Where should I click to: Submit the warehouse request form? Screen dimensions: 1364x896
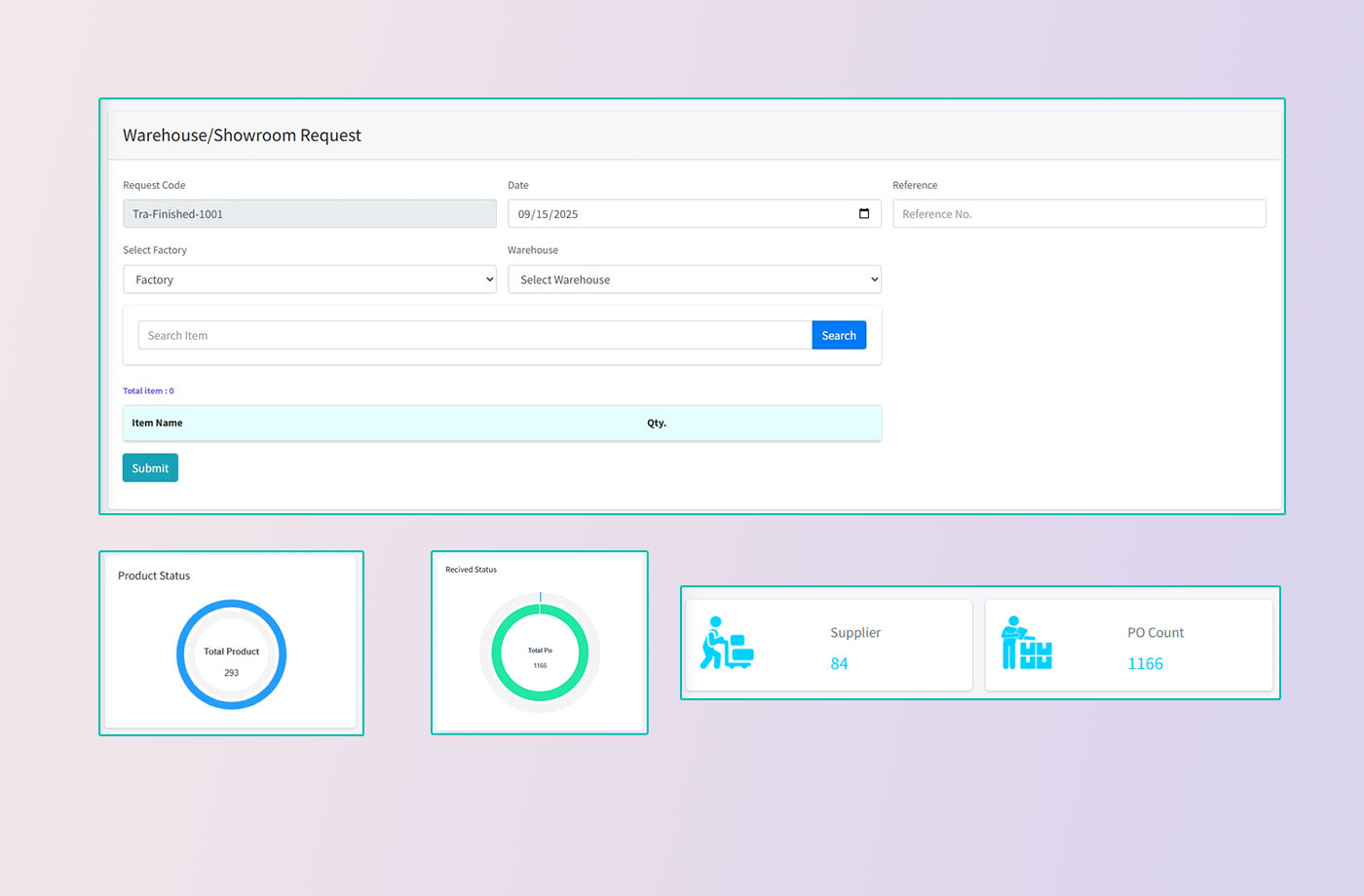(150, 468)
